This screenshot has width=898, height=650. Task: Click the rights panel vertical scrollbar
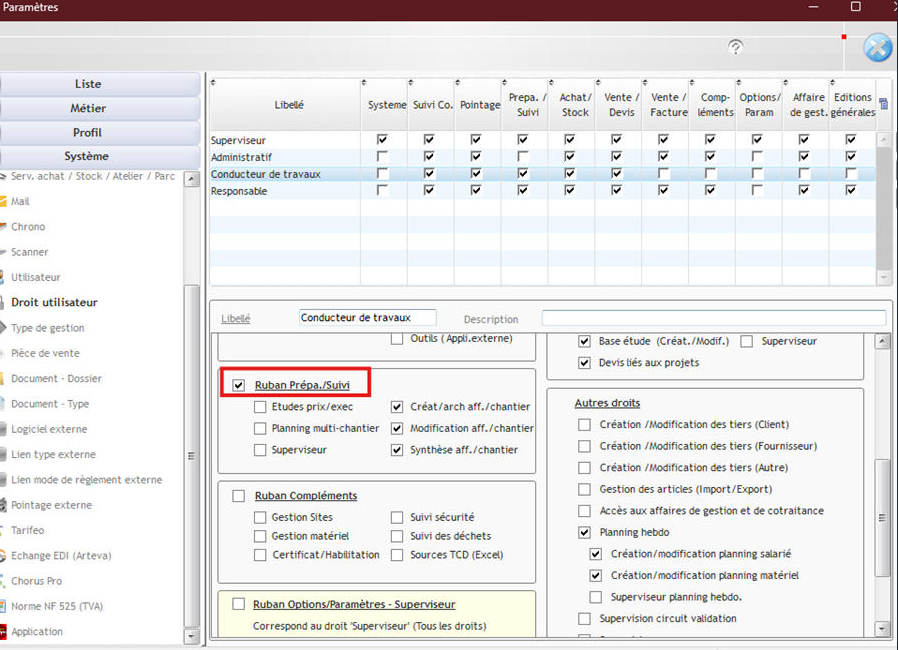point(883,484)
